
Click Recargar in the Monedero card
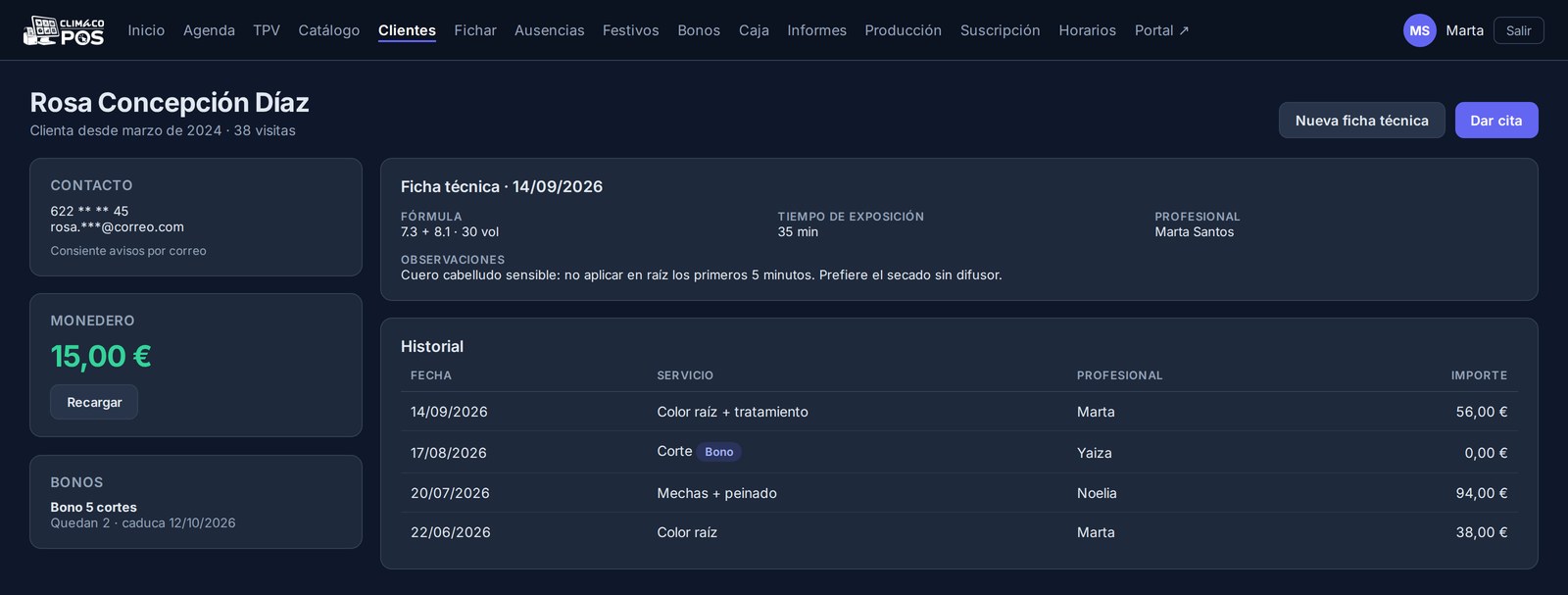point(94,402)
